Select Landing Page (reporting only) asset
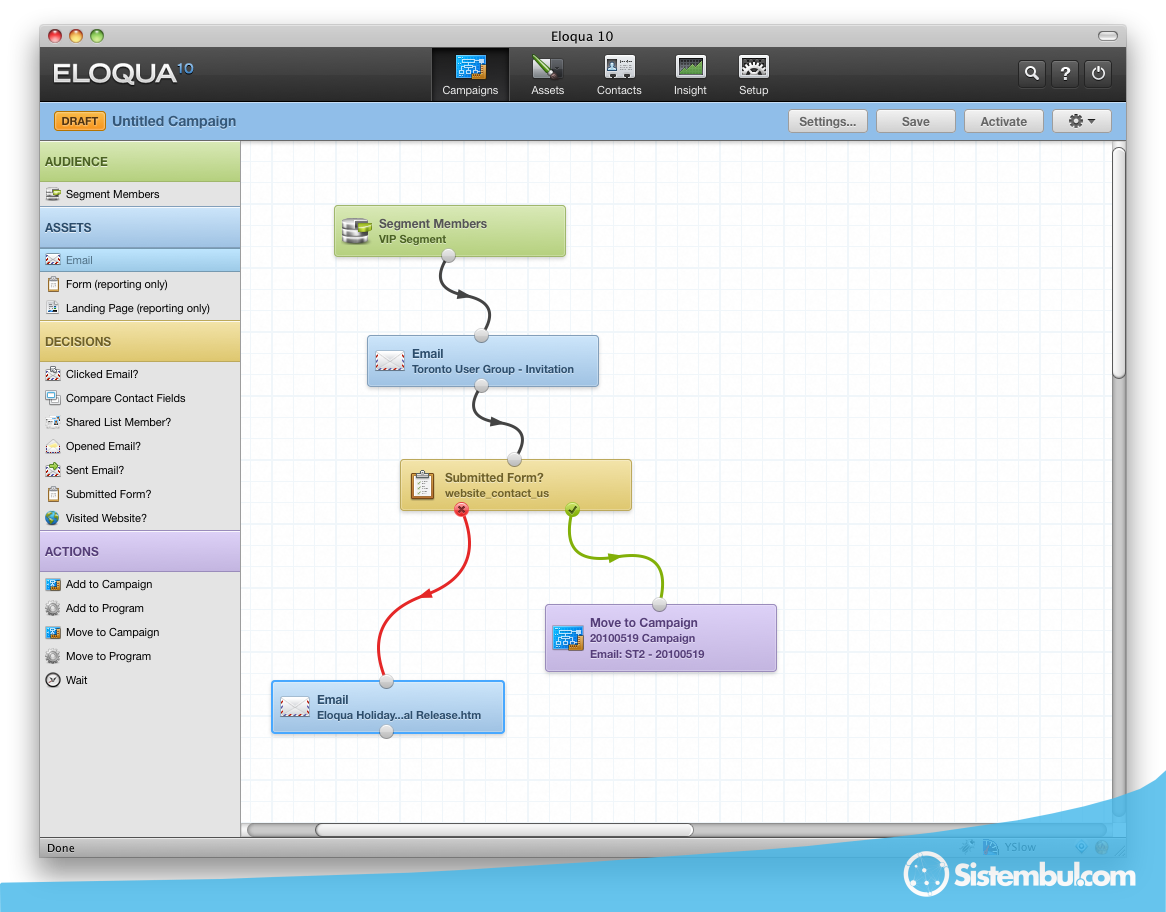1166x912 pixels. tap(140, 308)
